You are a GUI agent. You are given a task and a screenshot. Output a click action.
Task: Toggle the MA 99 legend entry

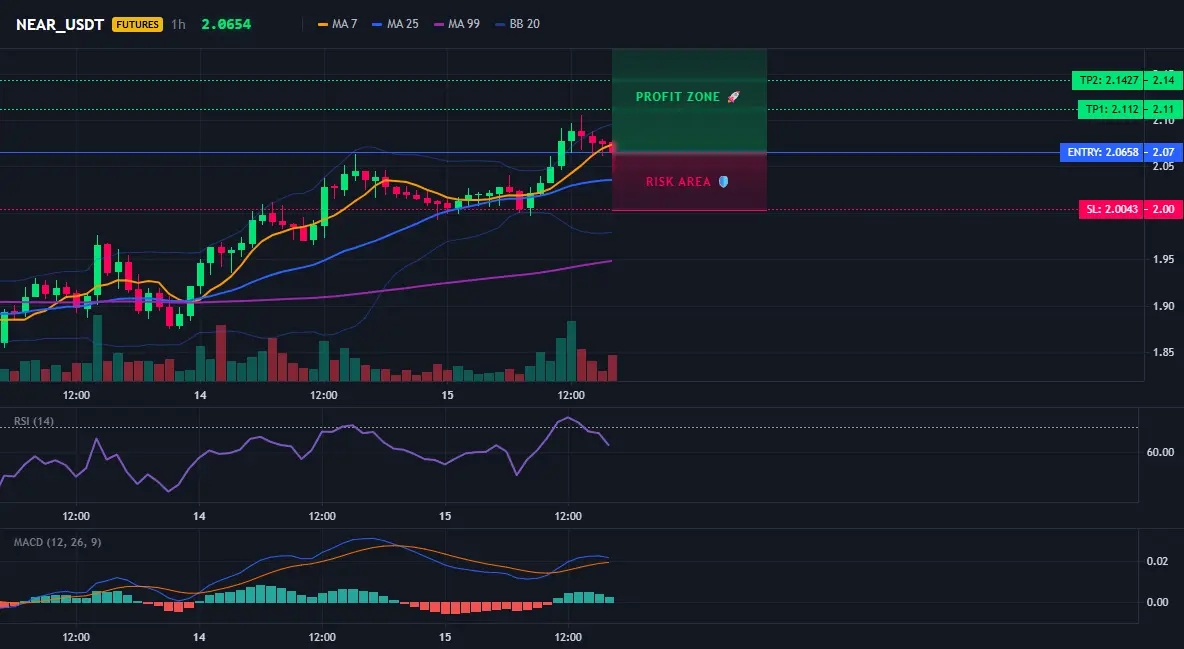pyautogui.click(x=457, y=24)
